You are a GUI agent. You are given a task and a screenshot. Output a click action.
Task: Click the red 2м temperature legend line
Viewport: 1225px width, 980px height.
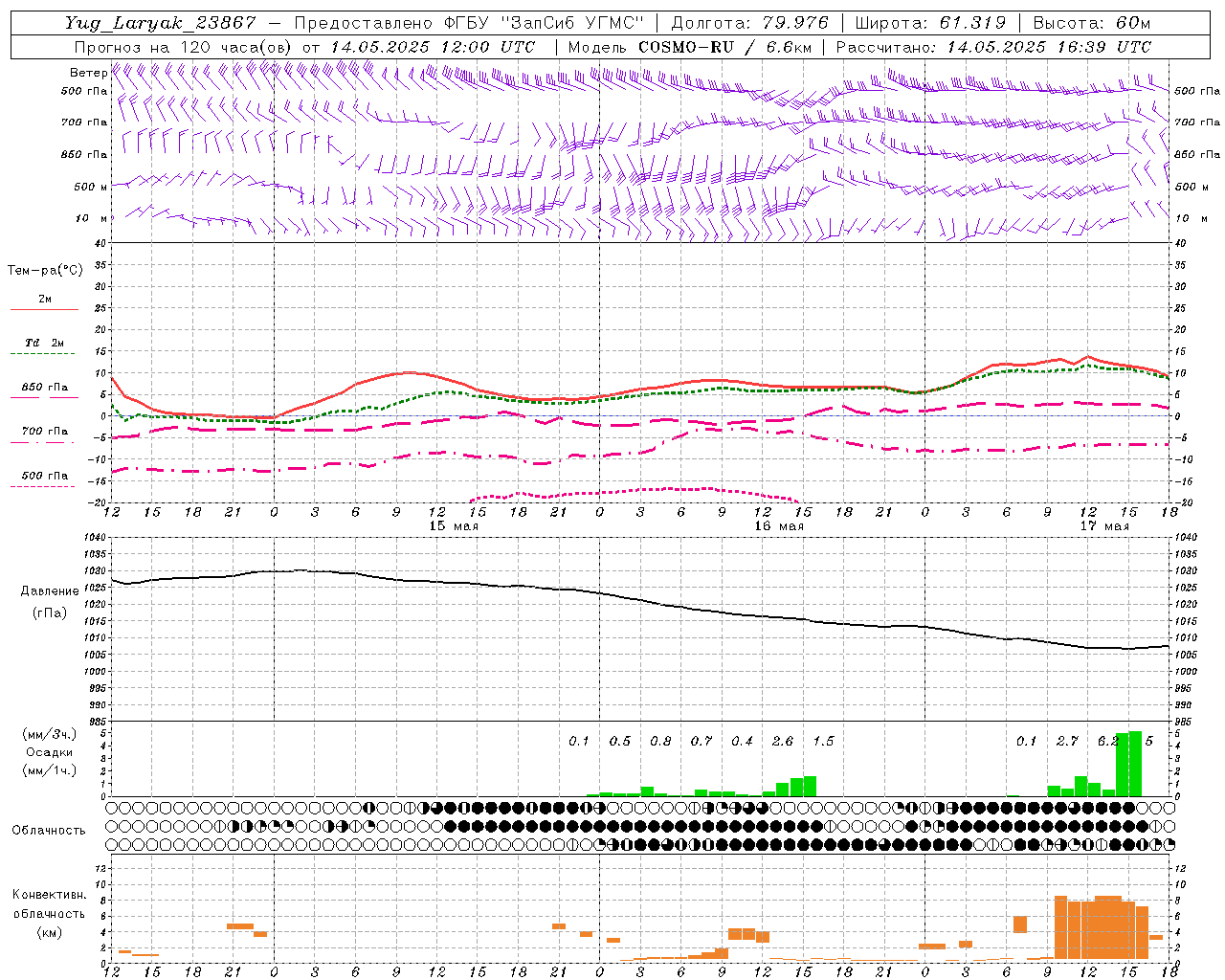click(44, 309)
